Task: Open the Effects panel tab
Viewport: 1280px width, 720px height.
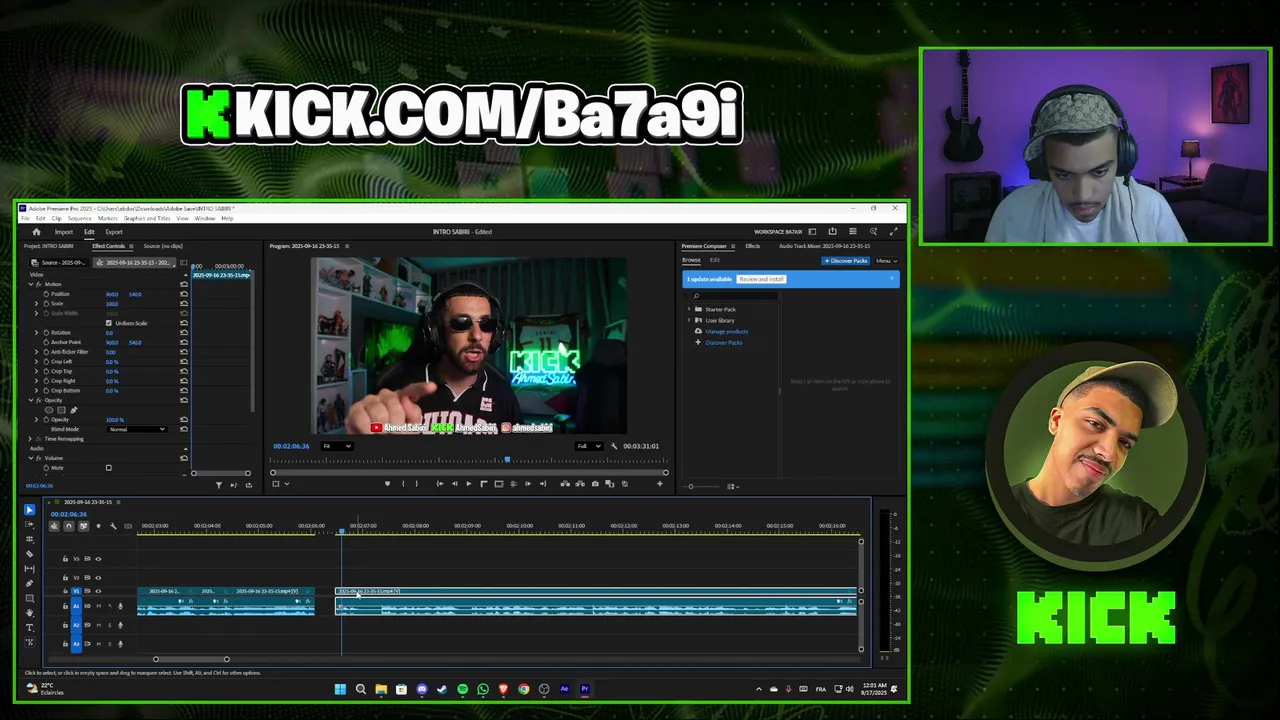Action: pos(753,246)
